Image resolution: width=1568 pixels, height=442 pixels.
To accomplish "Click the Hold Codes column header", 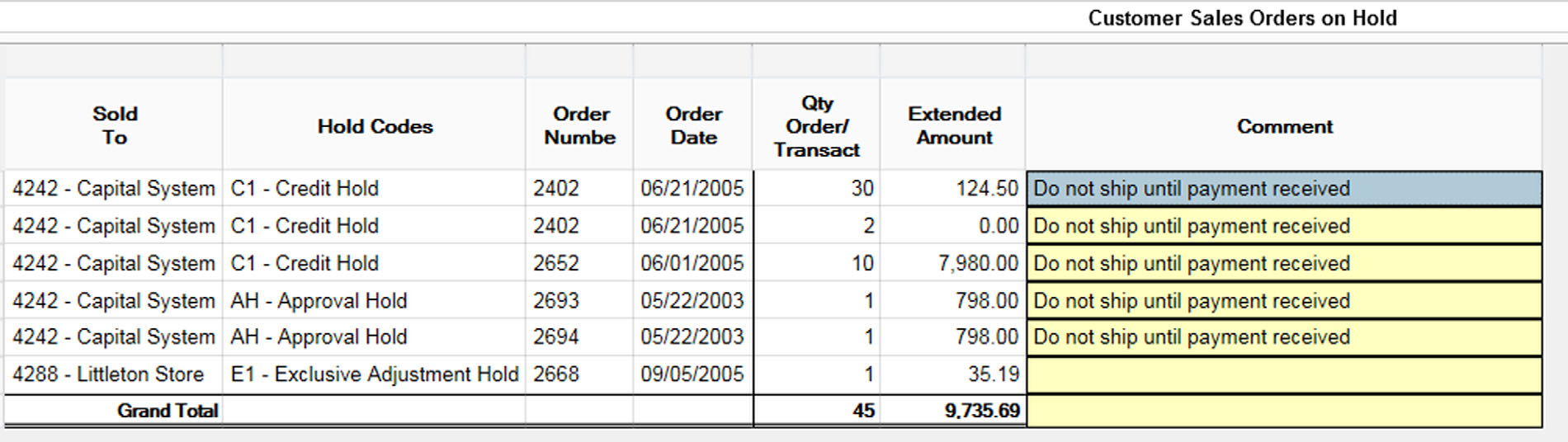I will point(375,126).
